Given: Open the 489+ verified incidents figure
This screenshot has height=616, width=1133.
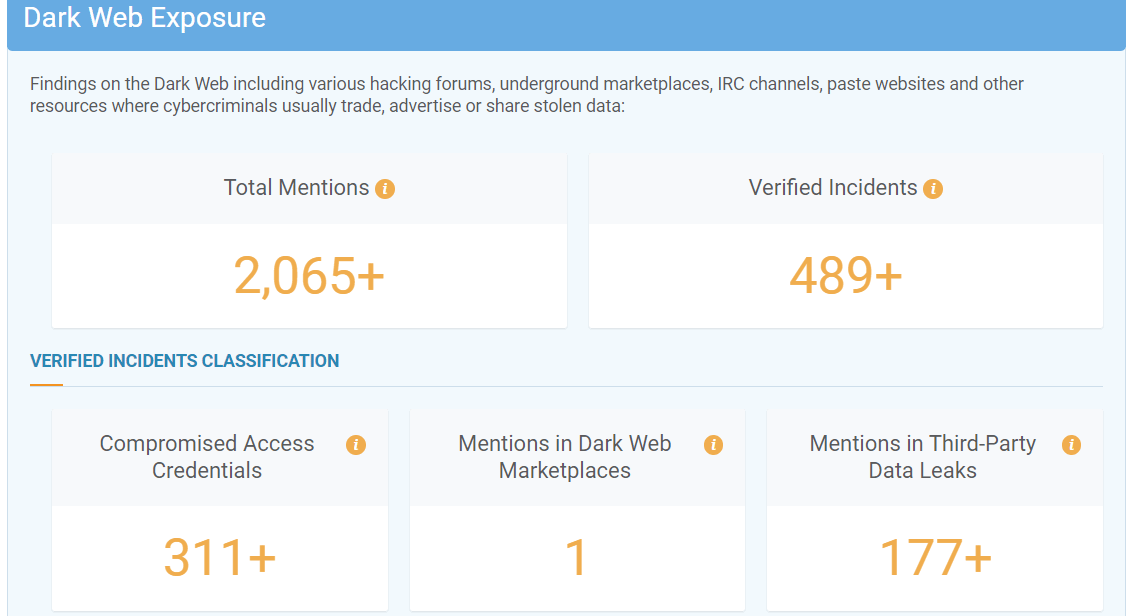Looking at the screenshot, I should tap(845, 276).
